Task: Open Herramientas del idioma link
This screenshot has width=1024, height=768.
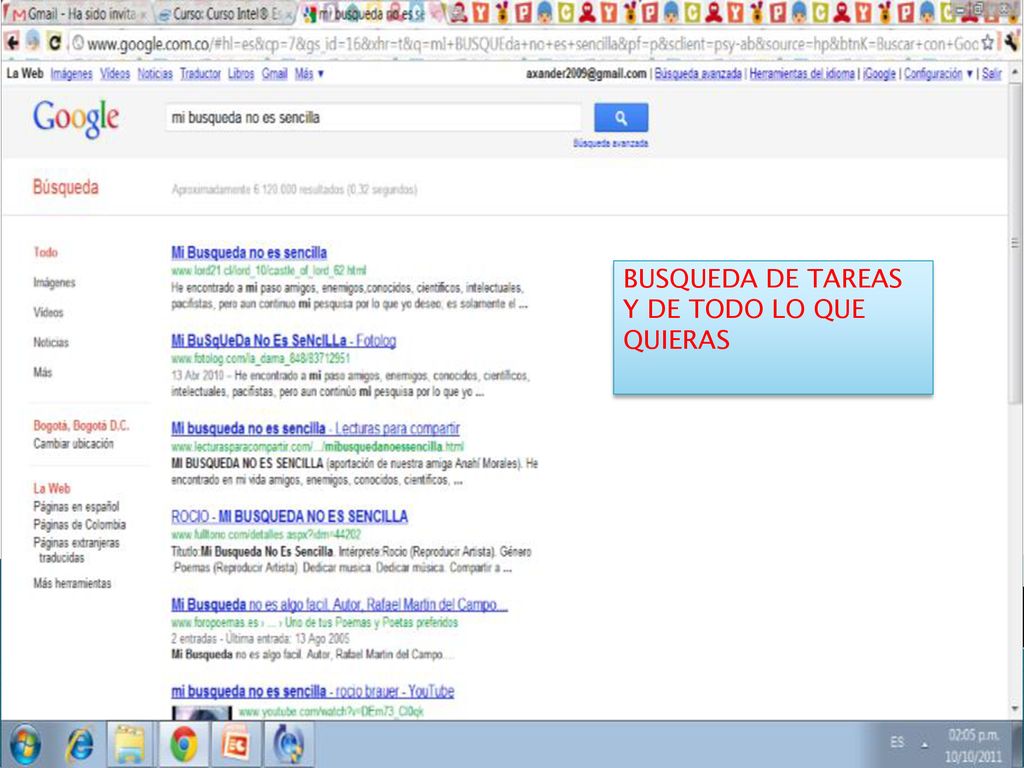Action: pyautogui.click(x=801, y=74)
